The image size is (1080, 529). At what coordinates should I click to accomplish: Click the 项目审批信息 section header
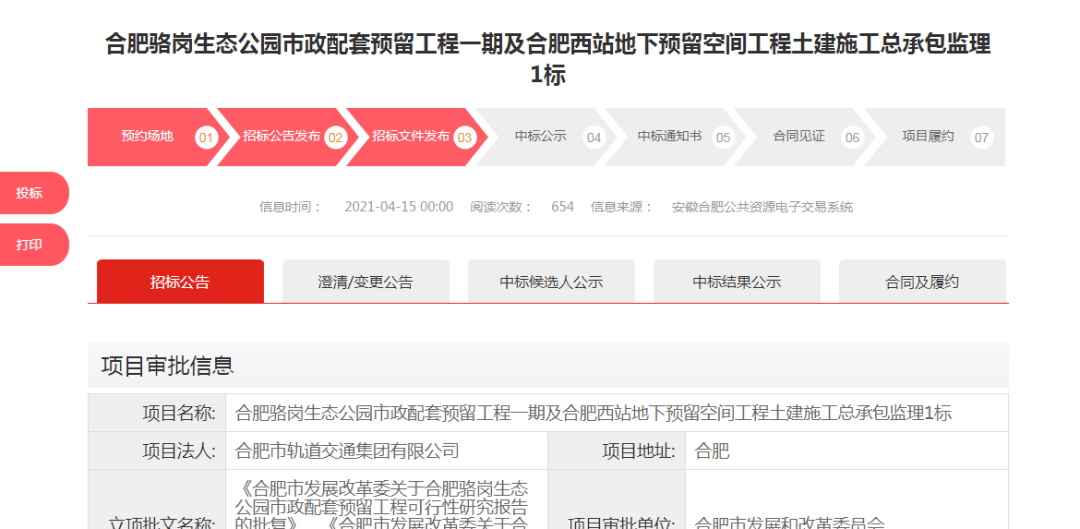(548, 365)
